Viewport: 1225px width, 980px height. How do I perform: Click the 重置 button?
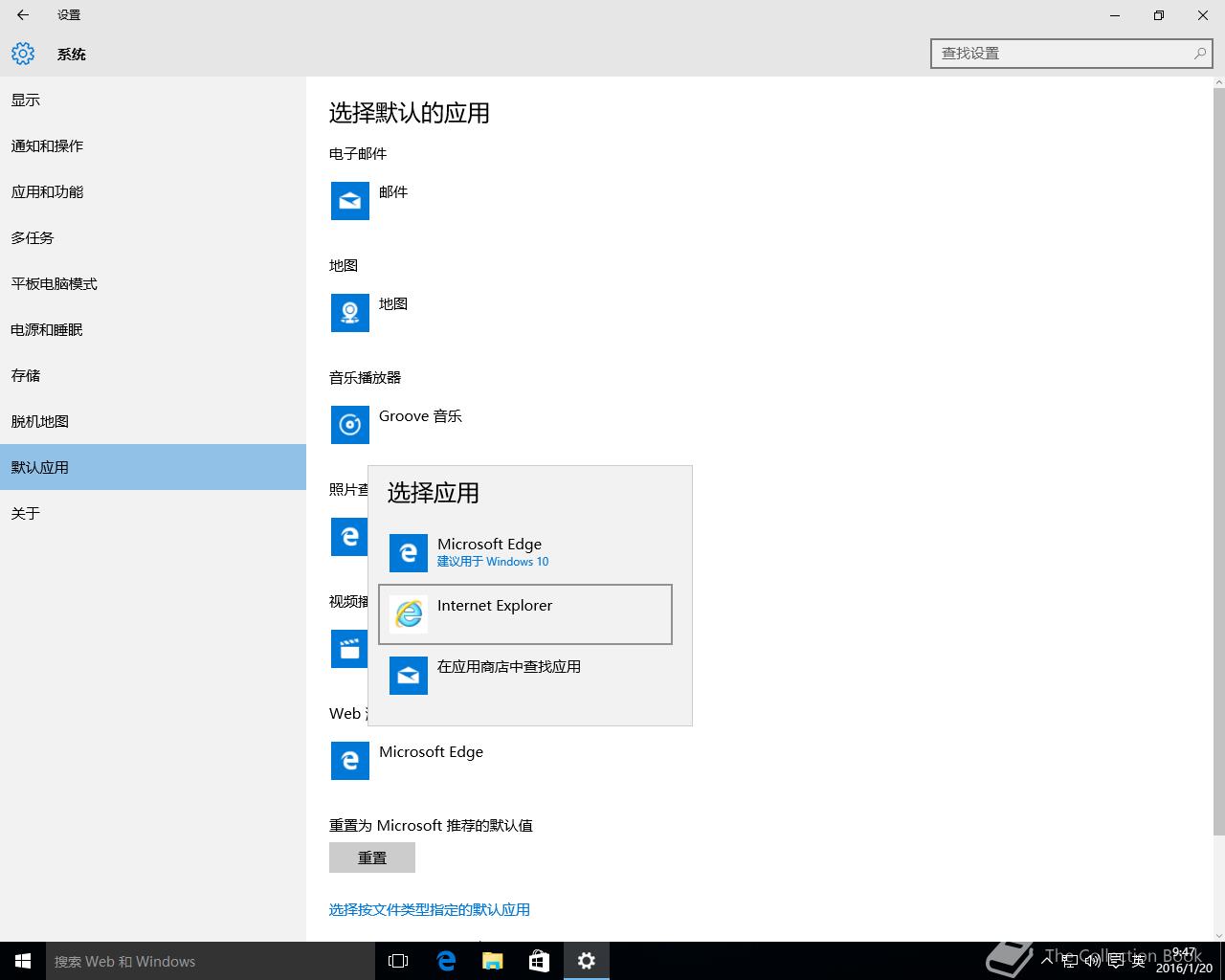tap(372, 857)
